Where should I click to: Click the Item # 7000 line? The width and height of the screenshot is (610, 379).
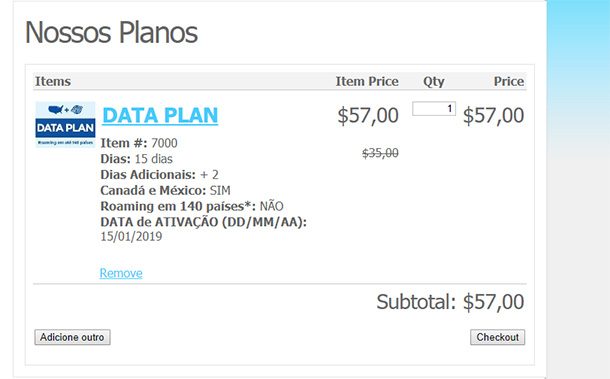click(x=139, y=143)
